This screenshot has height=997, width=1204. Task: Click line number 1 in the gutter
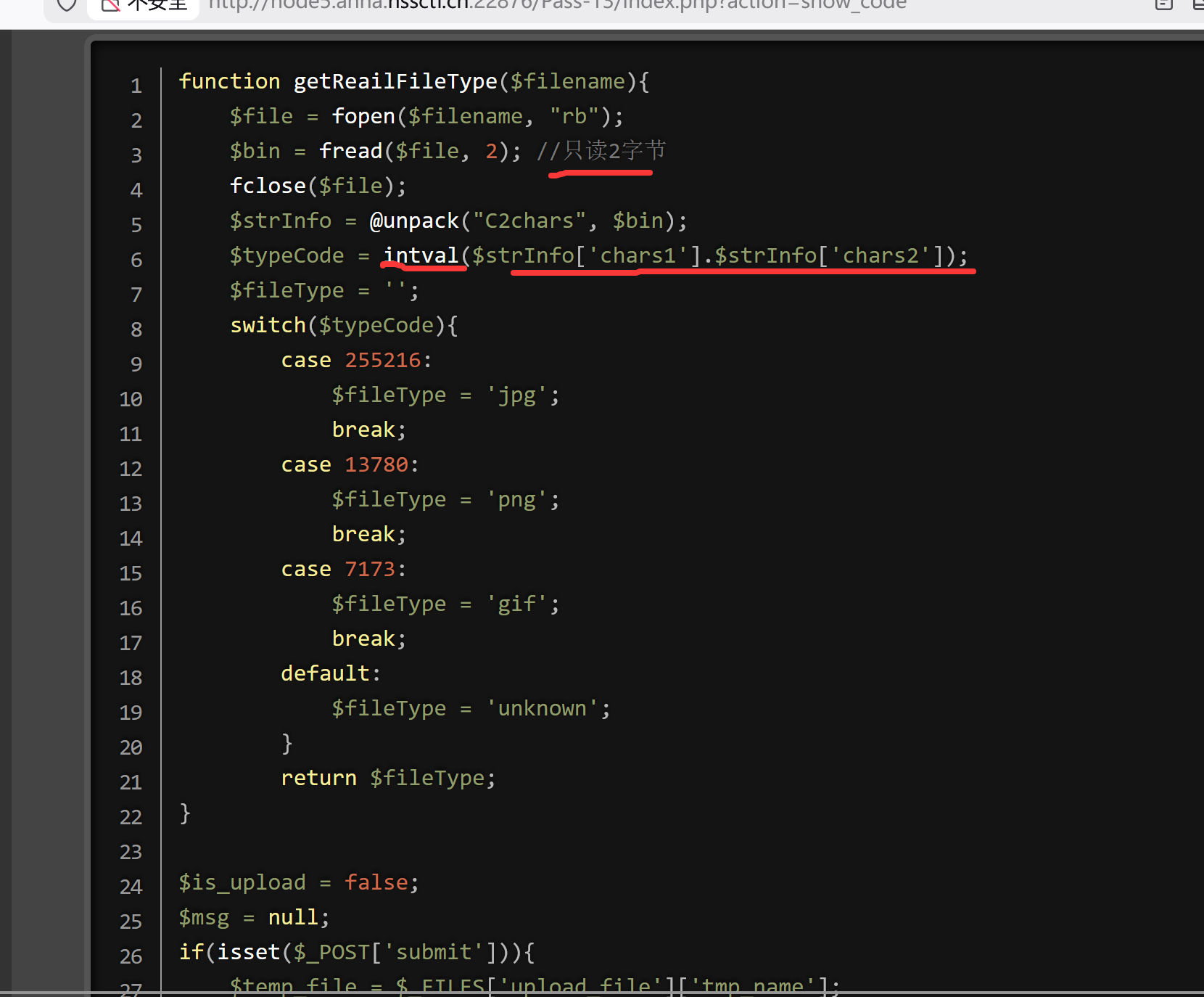point(136,86)
